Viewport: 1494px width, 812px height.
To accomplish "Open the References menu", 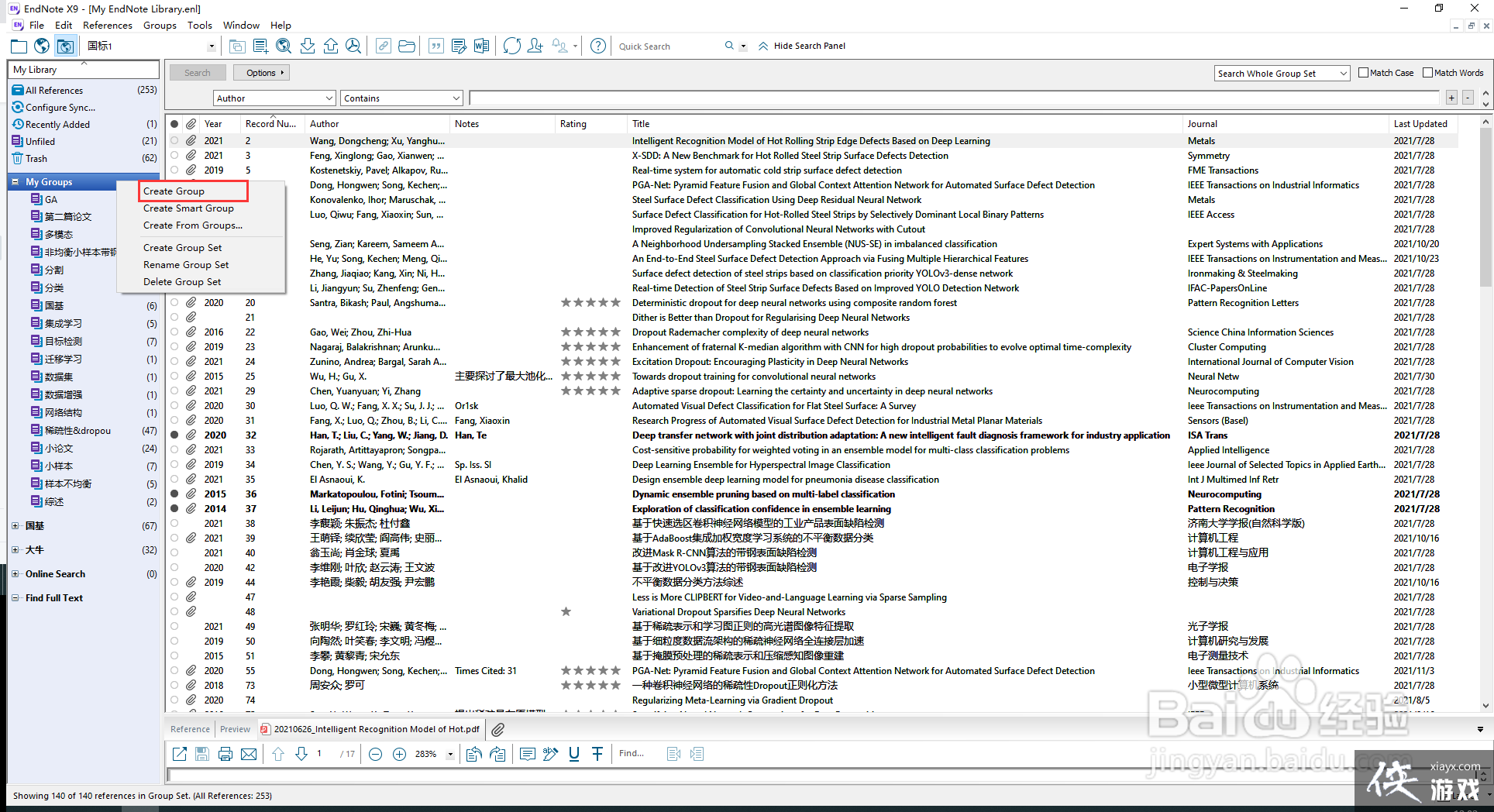I will (108, 25).
